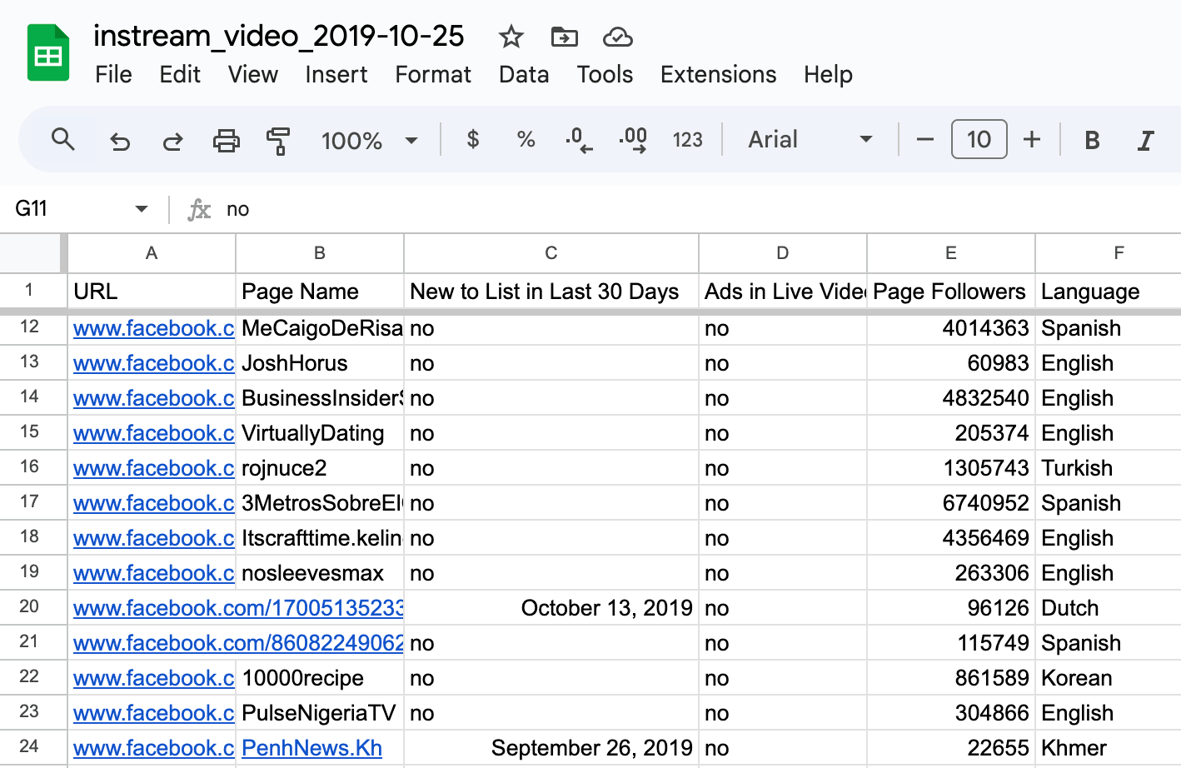Open the Extensions menu
This screenshot has height=768, width=1181.
pos(718,75)
